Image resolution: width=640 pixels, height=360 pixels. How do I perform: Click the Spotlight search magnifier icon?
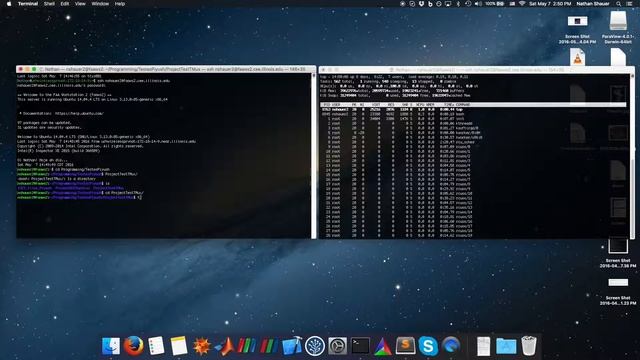(x=619, y=4)
